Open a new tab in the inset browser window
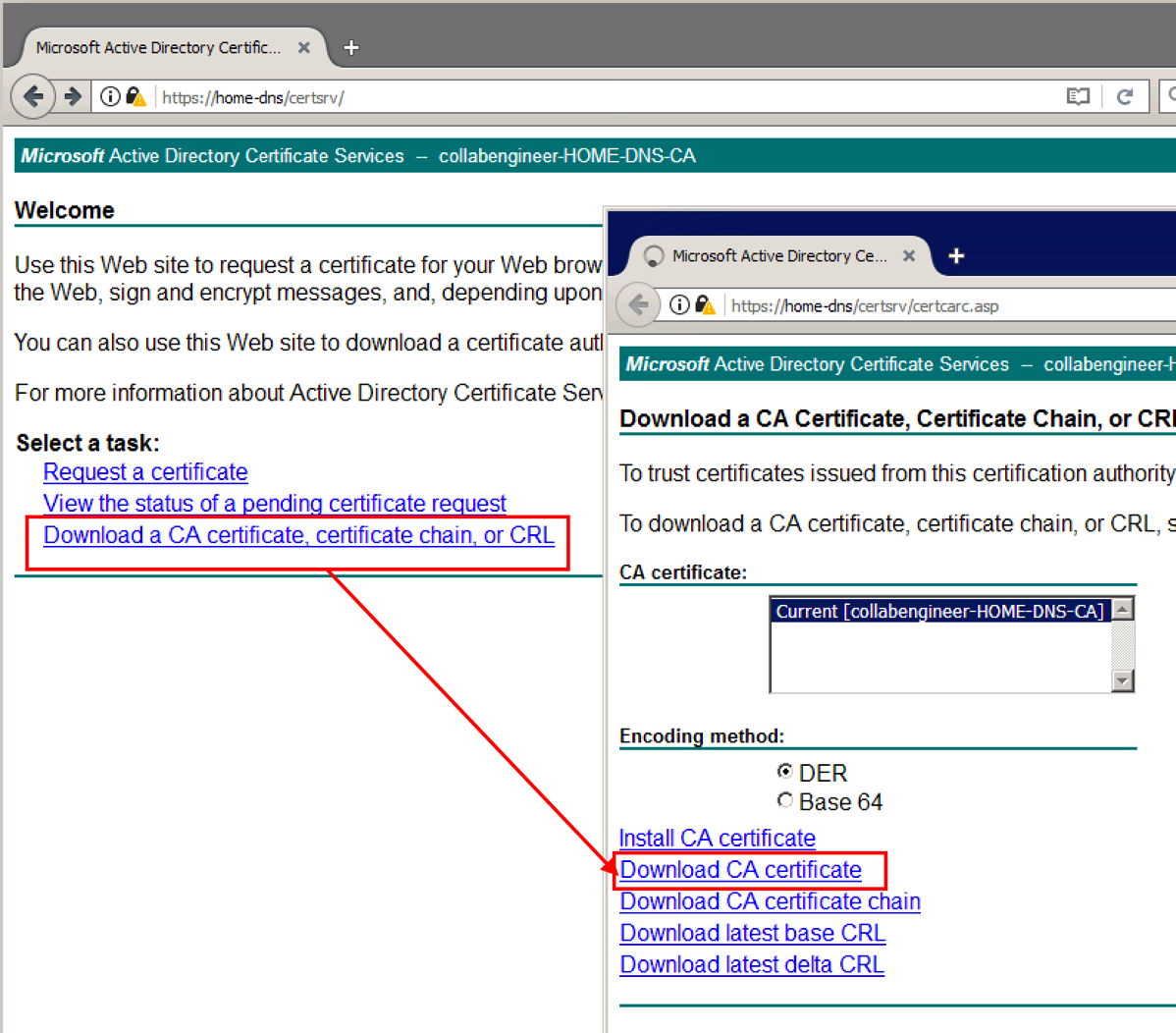Viewport: 1176px width, 1033px height. (x=956, y=256)
